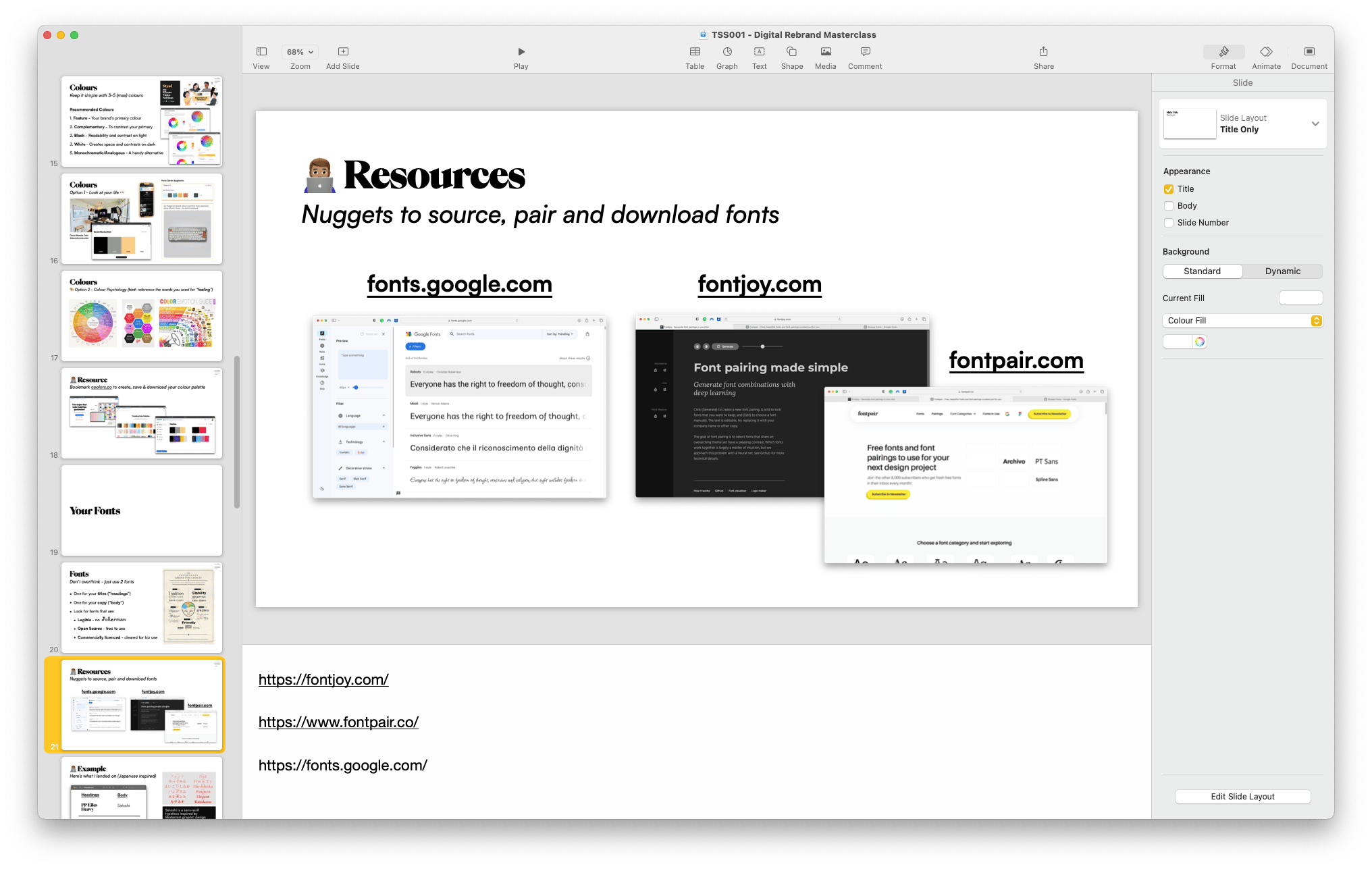The height and width of the screenshot is (869, 1372).
Task: Open the Format inspector
Action: pos(1223,52)
